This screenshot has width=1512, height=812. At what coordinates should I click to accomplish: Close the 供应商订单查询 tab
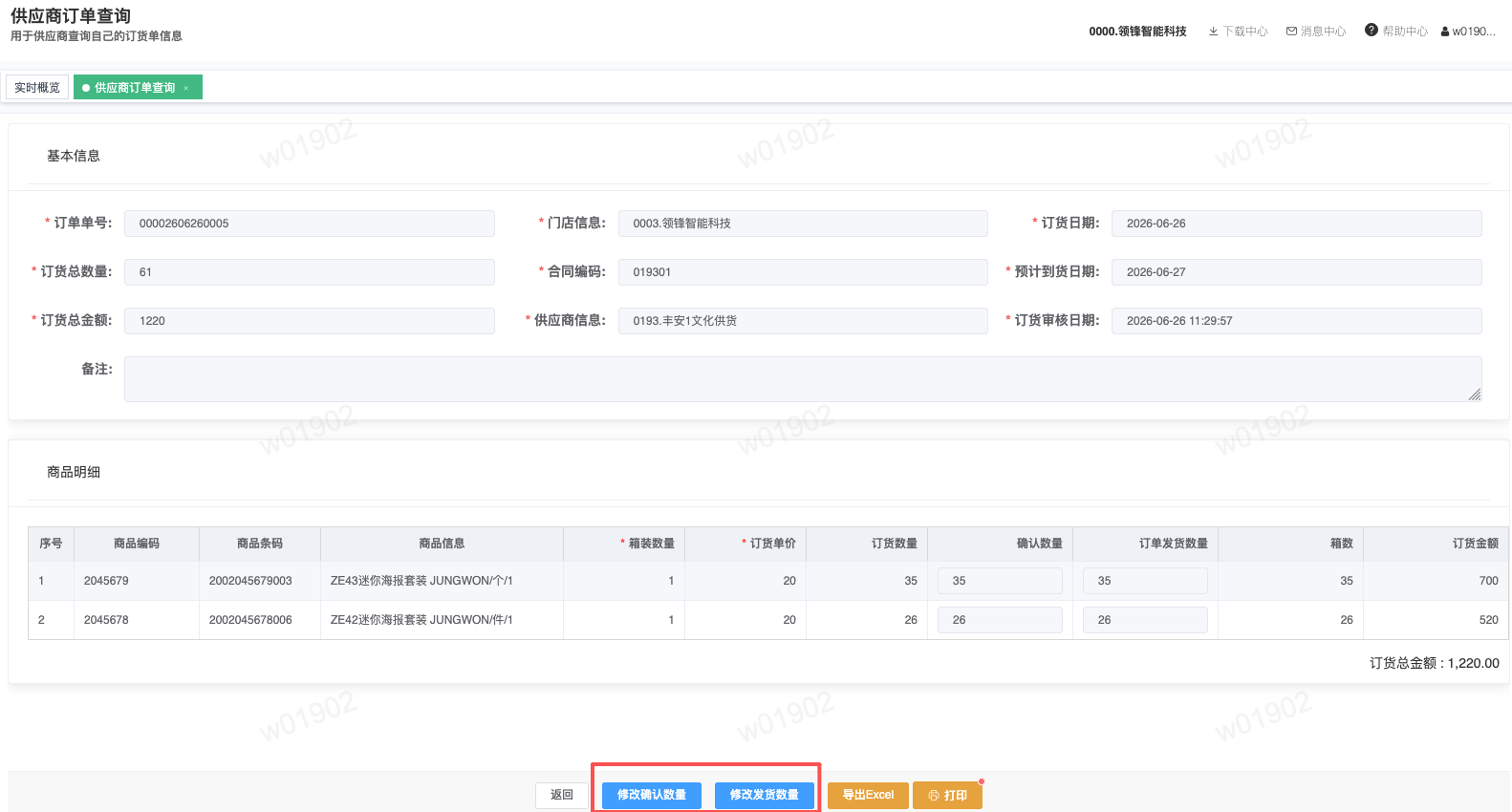click(x=186, y=88)
